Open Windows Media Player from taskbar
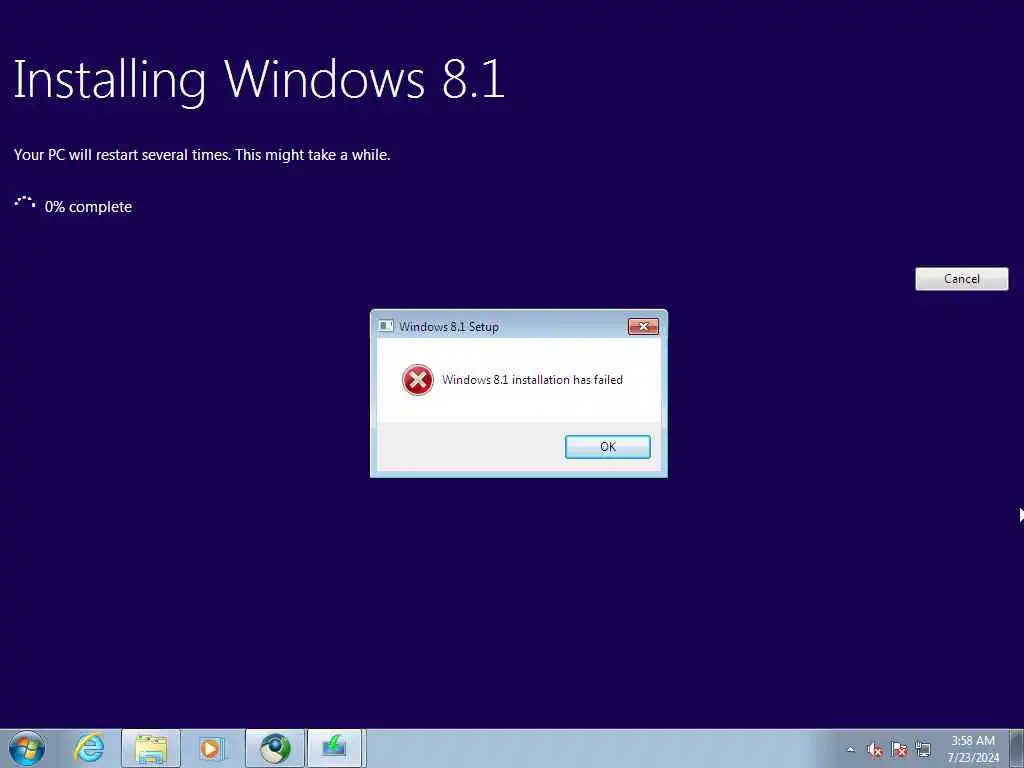 [211, 748]
